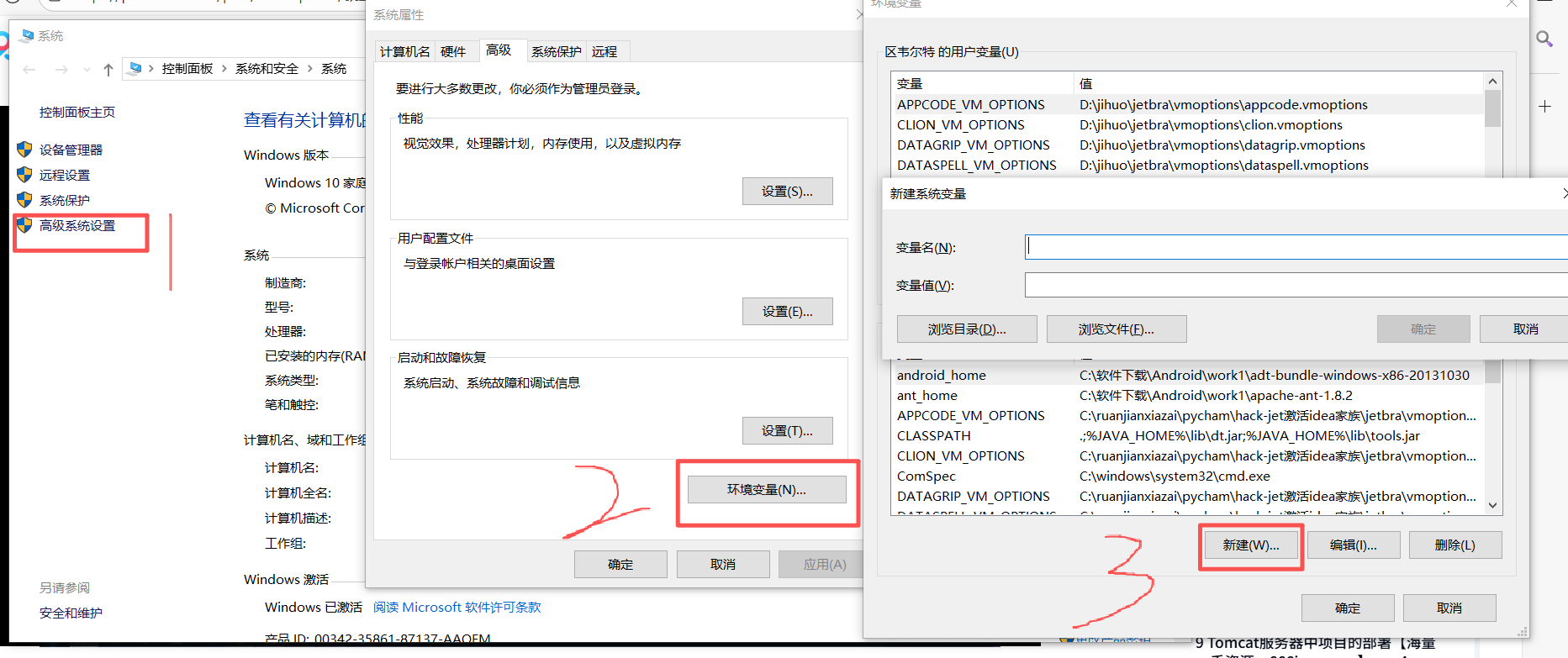Viewport: 1568px width, 658px height.
Task: Click the 浏览文件(F)... button
Action: point(1117,329)
